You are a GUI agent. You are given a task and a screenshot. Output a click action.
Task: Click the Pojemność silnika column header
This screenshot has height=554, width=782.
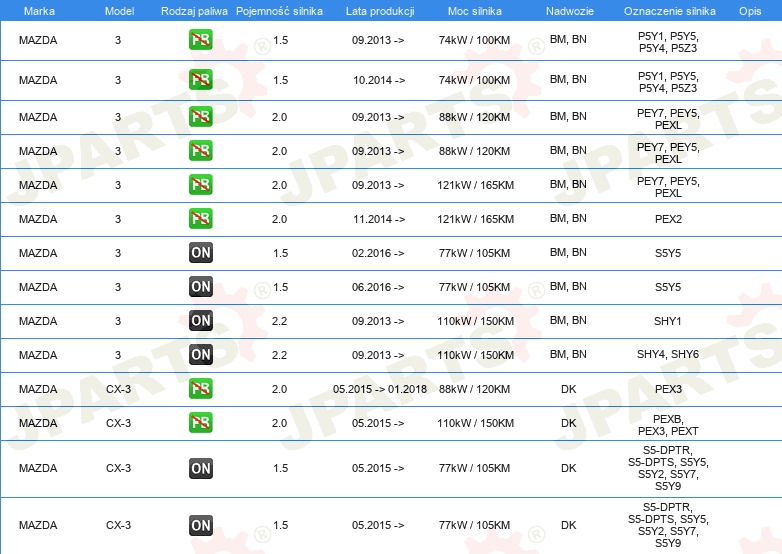[279, 11]
